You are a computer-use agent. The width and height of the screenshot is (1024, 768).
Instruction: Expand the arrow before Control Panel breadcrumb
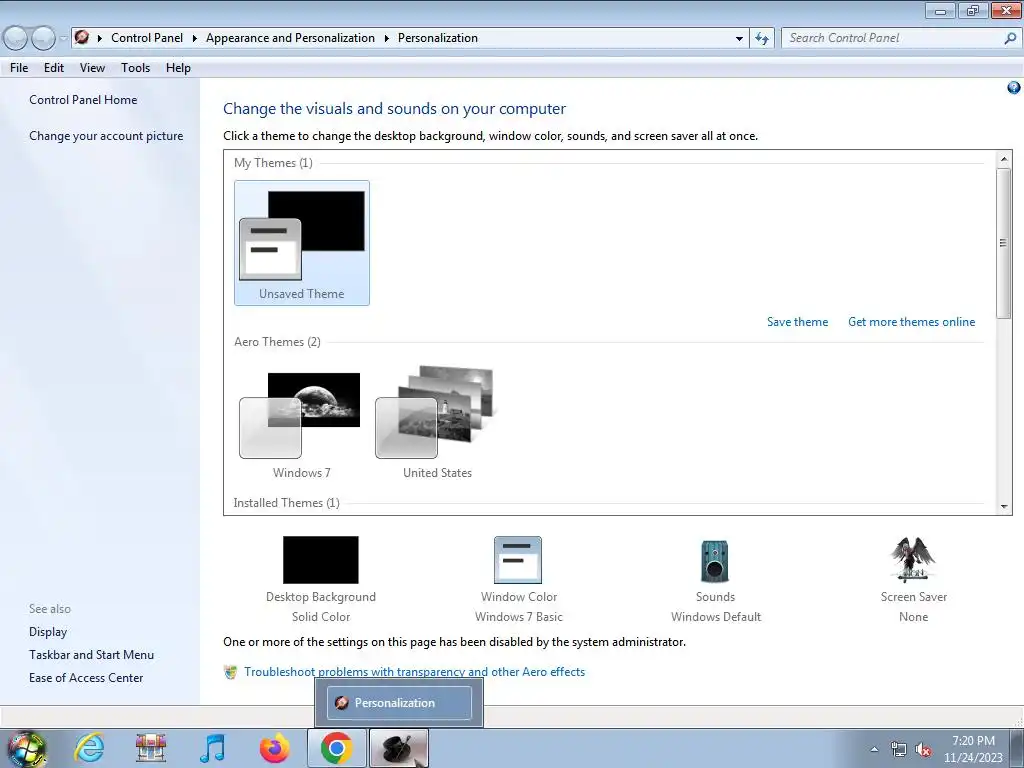[99, 39]
